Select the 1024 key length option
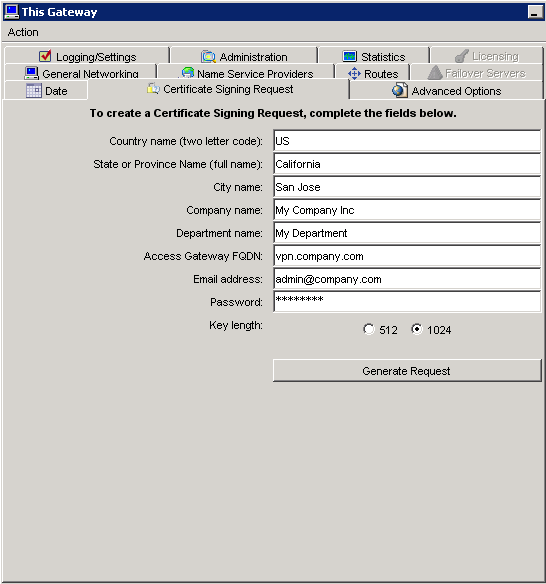 (416, 329)
